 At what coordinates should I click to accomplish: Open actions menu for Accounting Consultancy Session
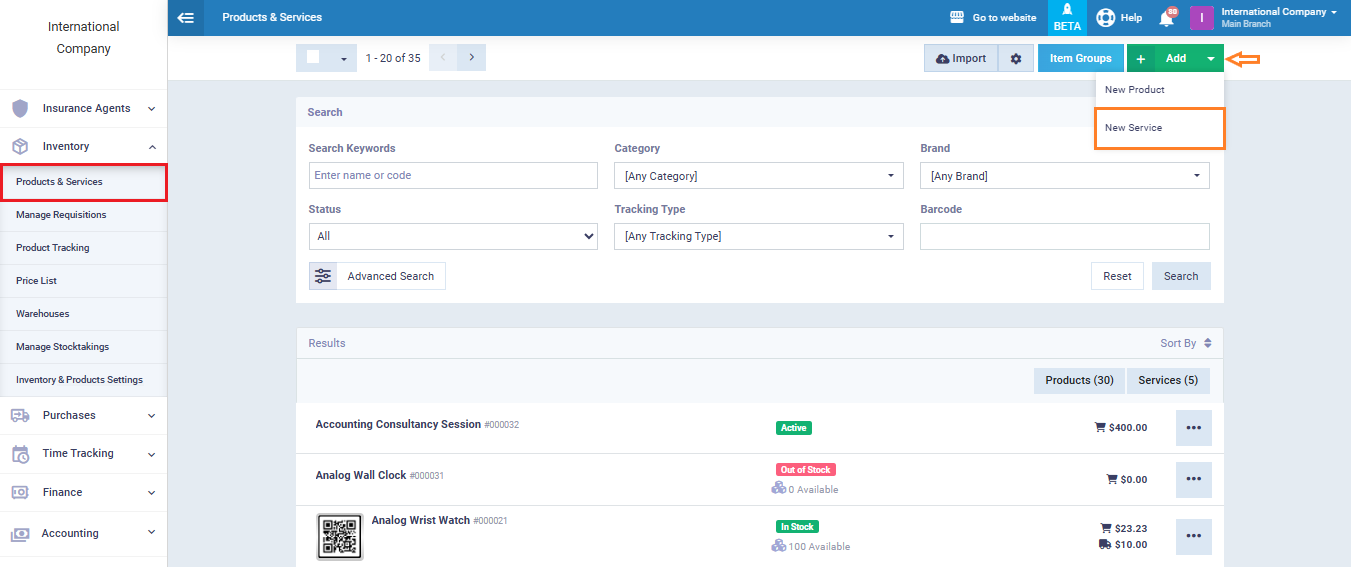1193,427
